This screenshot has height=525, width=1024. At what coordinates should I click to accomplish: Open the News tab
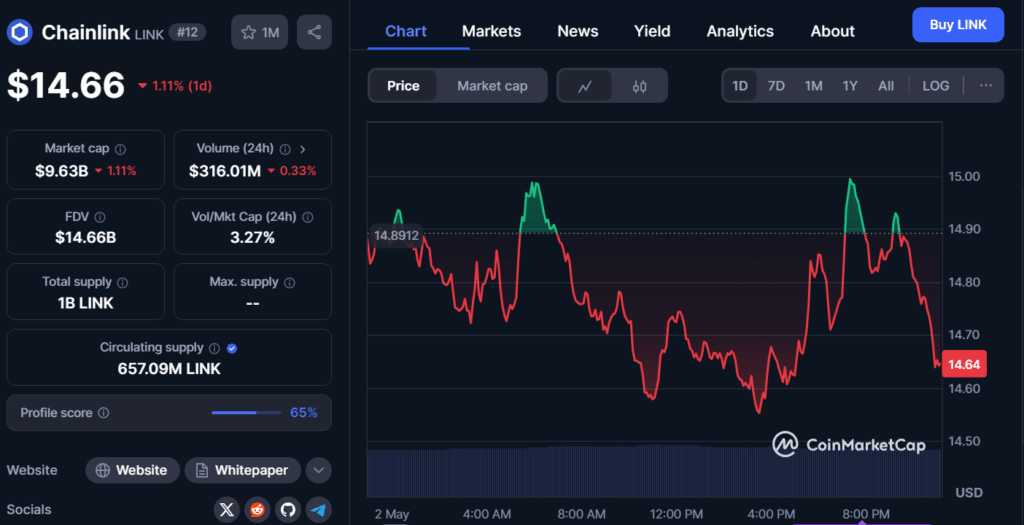pos(578,31)
